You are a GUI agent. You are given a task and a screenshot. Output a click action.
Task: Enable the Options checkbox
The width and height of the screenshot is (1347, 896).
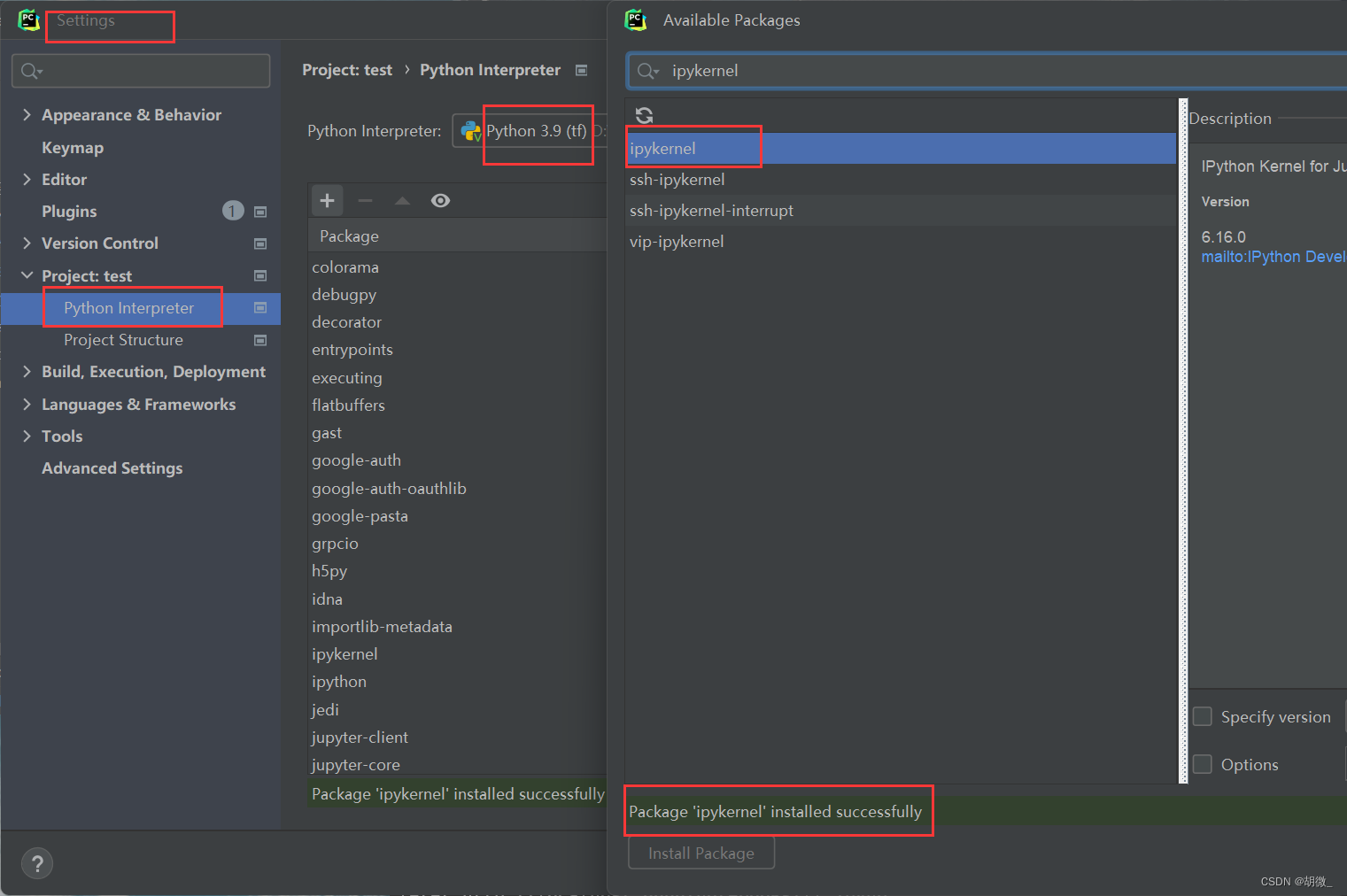click(1202, 764)
